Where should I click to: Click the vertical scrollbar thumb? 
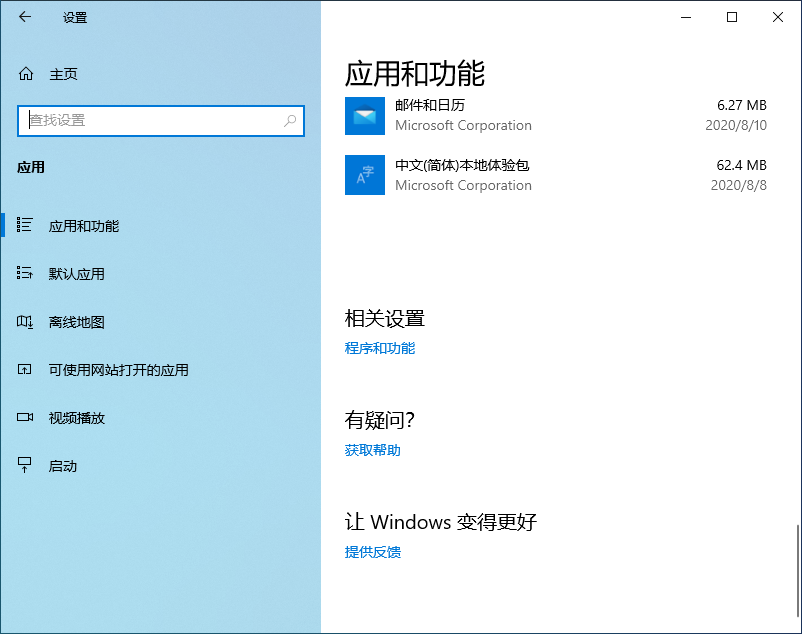(x=797, y=571)
